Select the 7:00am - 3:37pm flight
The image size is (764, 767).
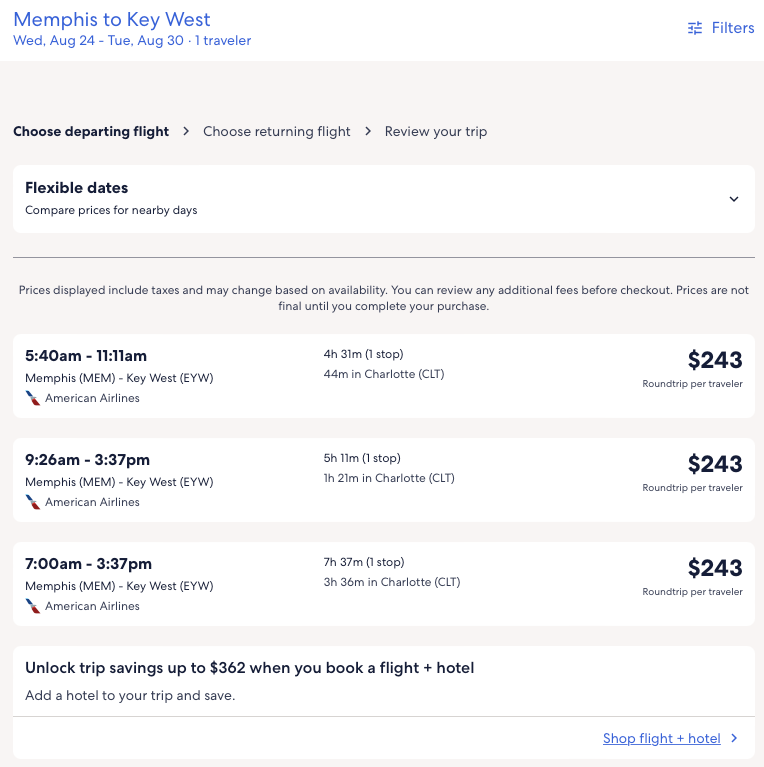88,564
